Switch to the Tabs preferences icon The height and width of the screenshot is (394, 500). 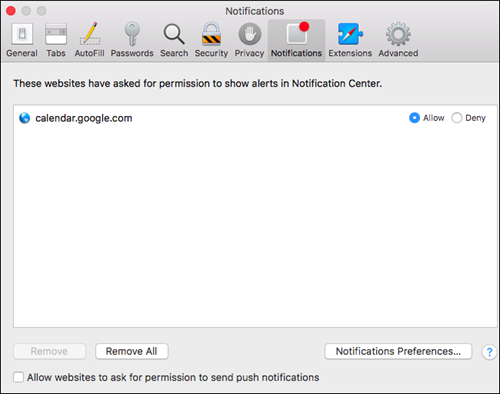(56, 40)
